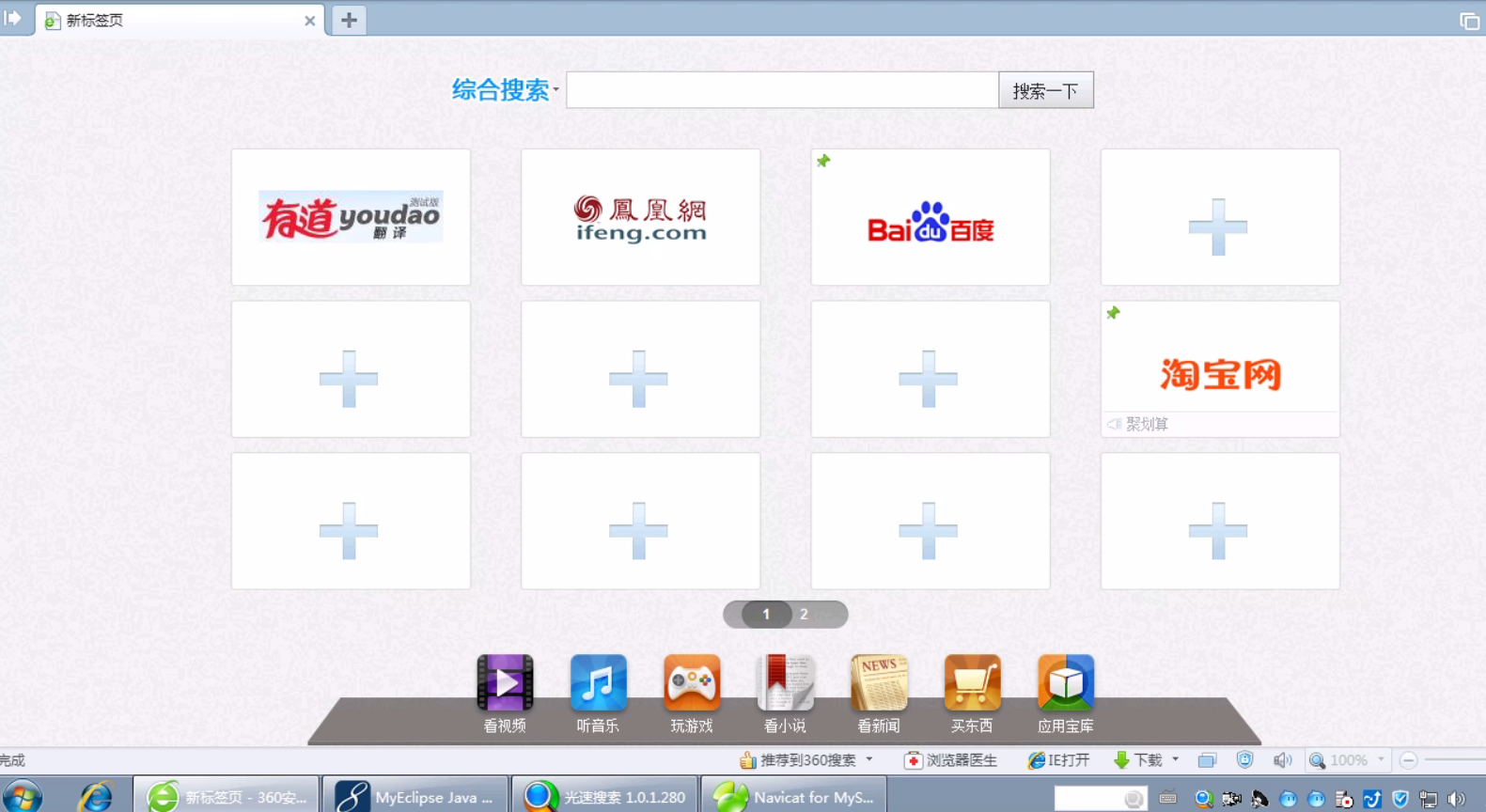Add a site in empty tile directly below Baidu
The image size is (1486, 812).
931,369
